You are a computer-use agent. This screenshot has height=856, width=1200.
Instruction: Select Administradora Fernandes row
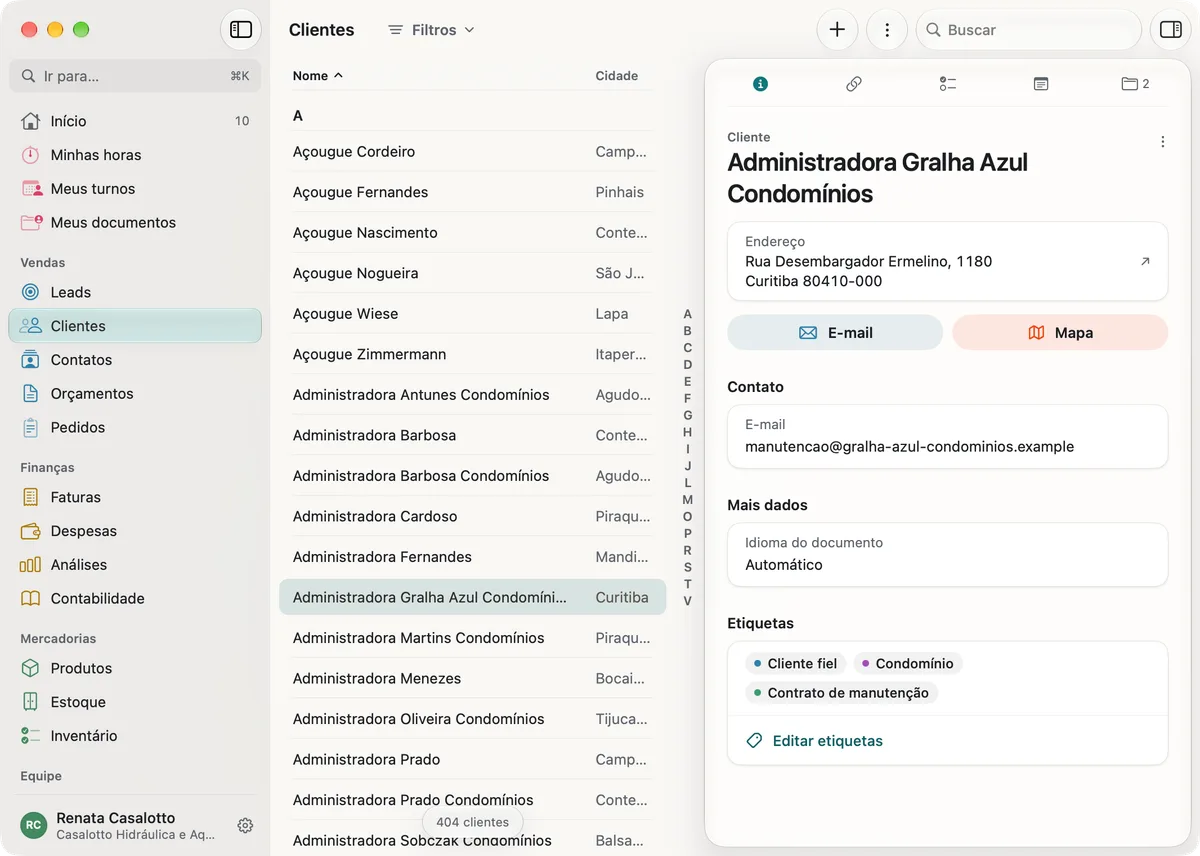[472, 557]
